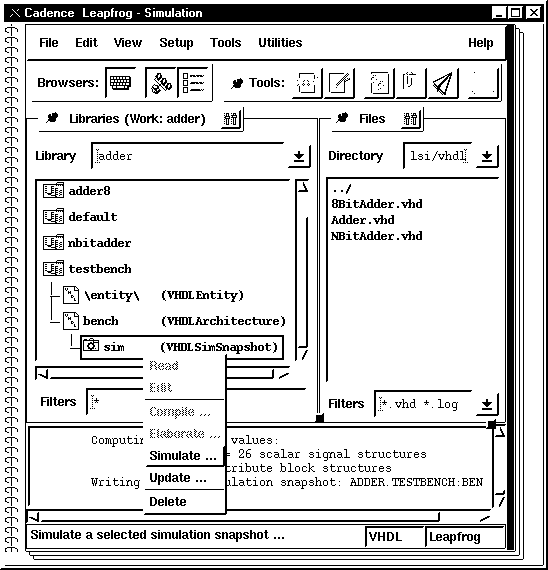Image resolution: width=548 pixels, height=570 pixels.
Task: Click the Leapfrog status bar field
Action: (x=465, y=537)
